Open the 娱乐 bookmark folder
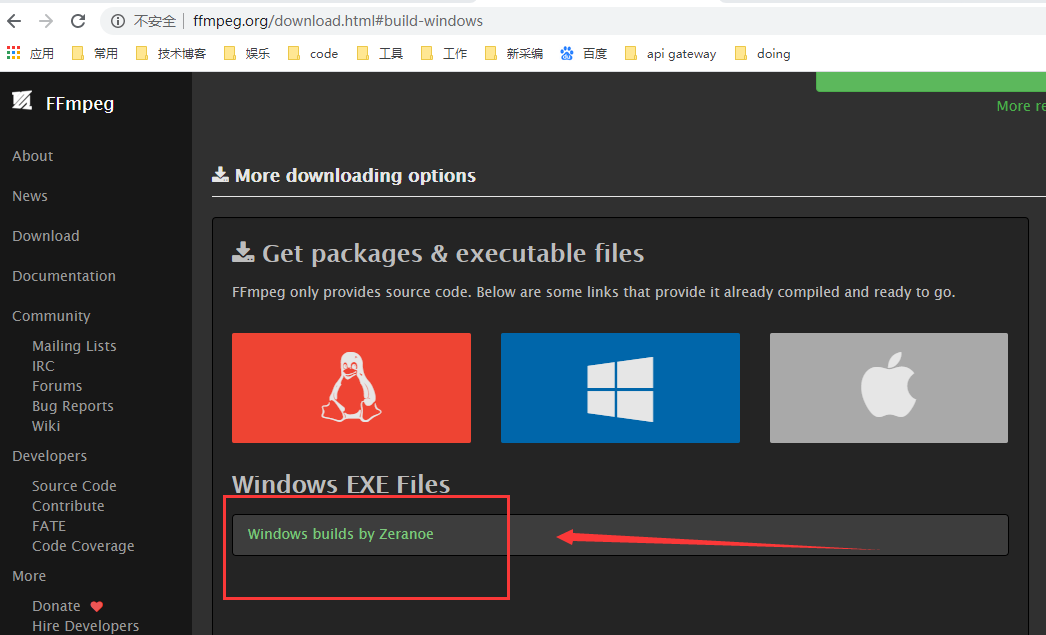 coord(247,53)
